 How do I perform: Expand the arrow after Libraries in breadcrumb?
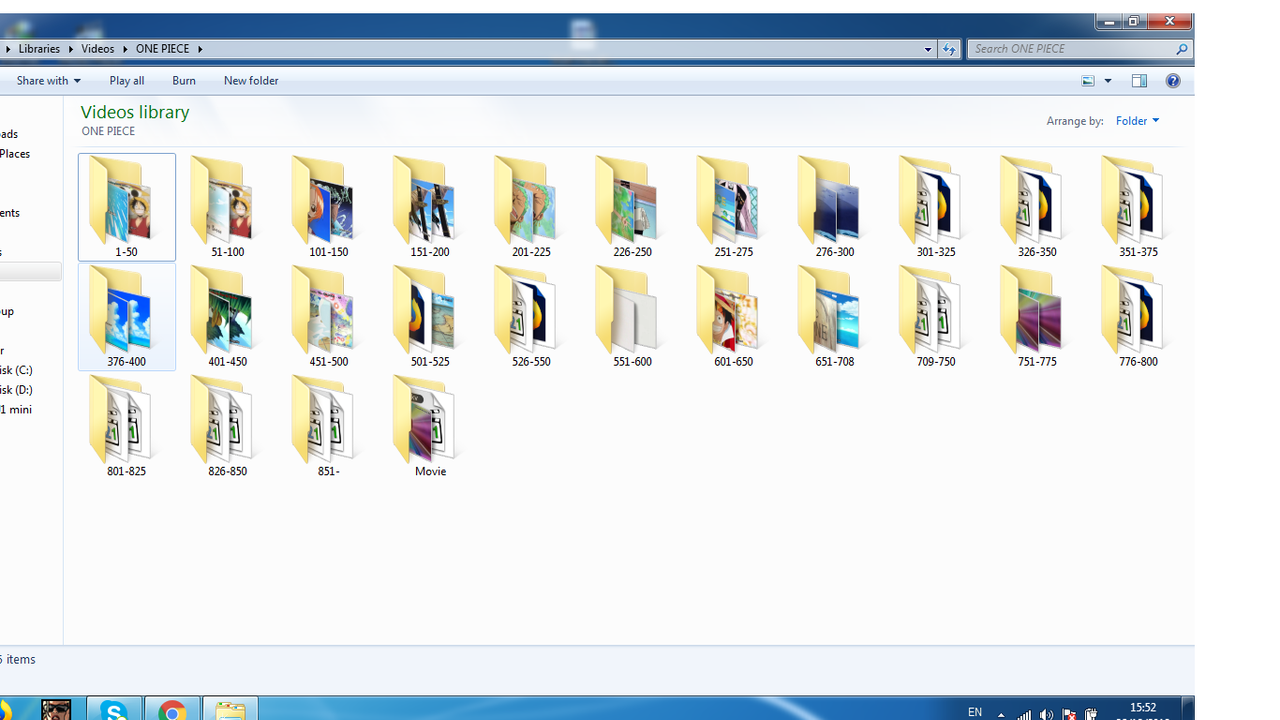coord(71,49)
